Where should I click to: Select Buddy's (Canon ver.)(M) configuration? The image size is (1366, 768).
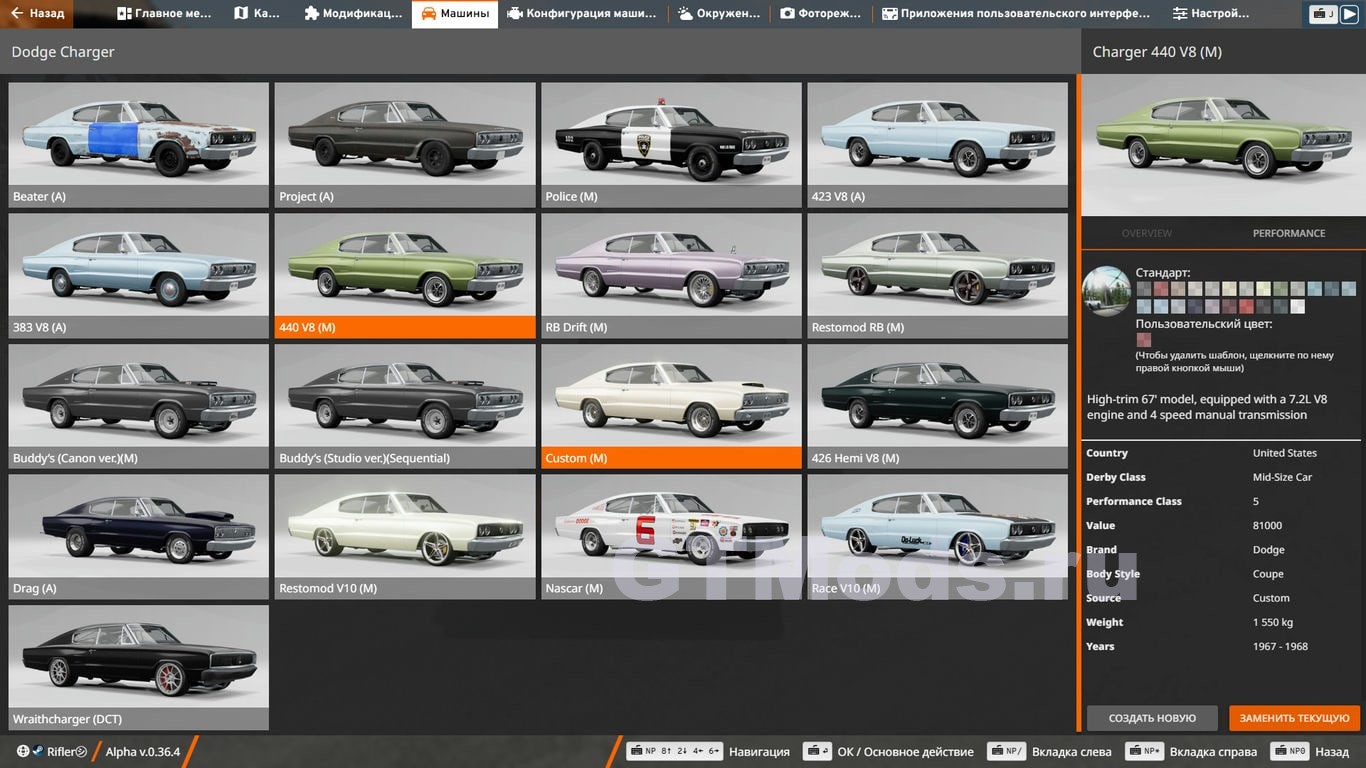139,406
